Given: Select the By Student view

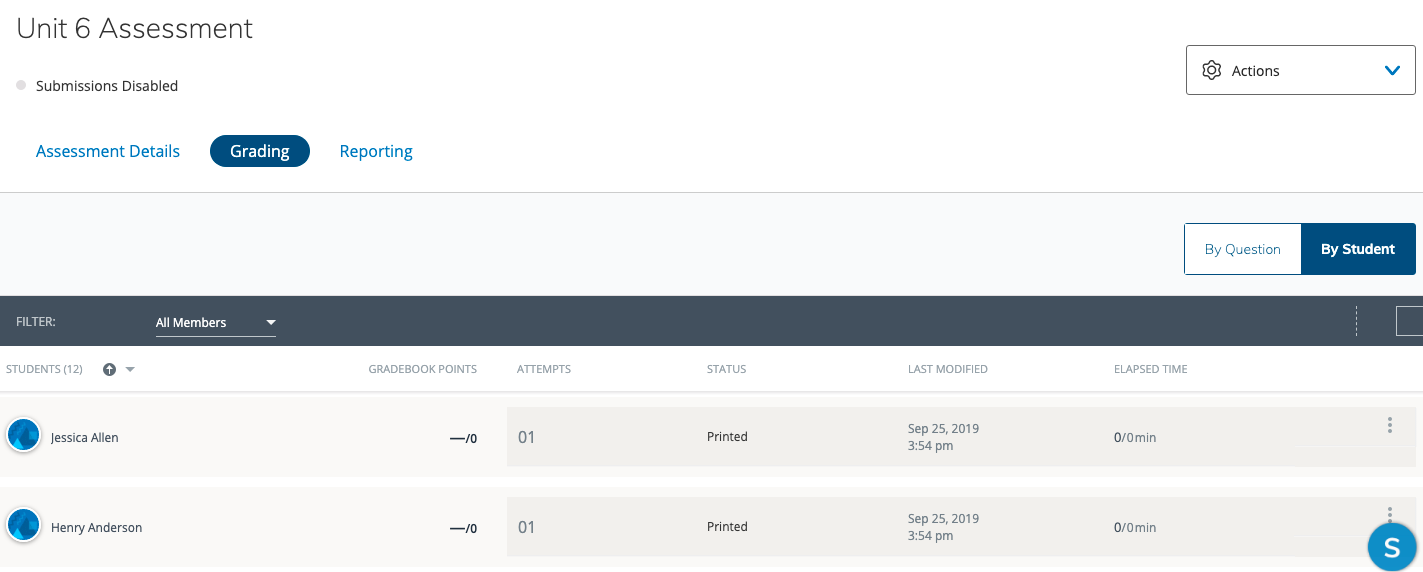Looking at the screenshot, I should click(x=1357, y=249).
